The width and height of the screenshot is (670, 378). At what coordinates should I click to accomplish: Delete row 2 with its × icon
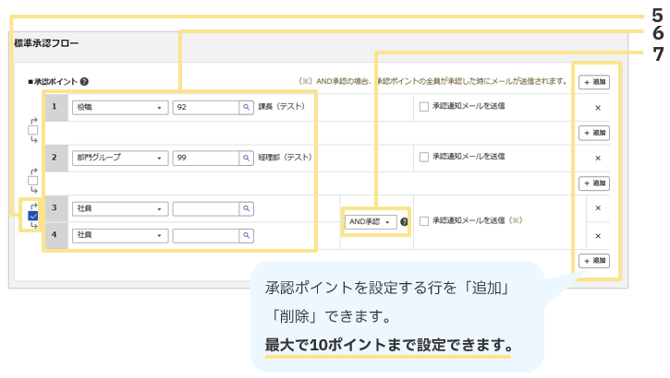click(x=598, y=158)
